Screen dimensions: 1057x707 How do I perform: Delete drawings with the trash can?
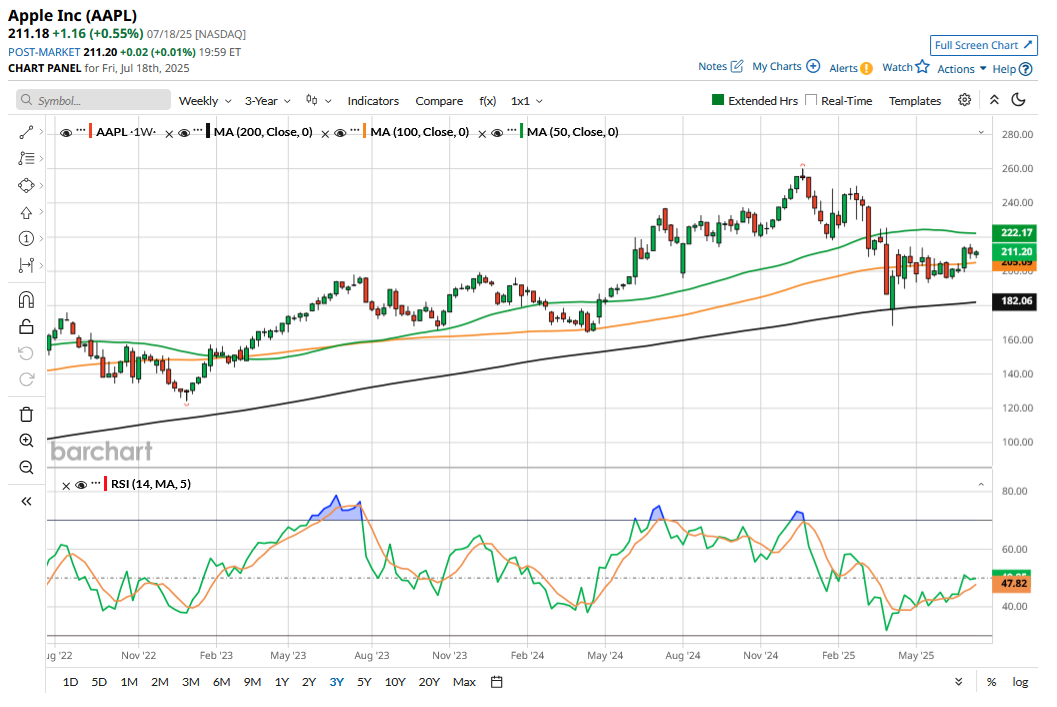coord(26,414)
